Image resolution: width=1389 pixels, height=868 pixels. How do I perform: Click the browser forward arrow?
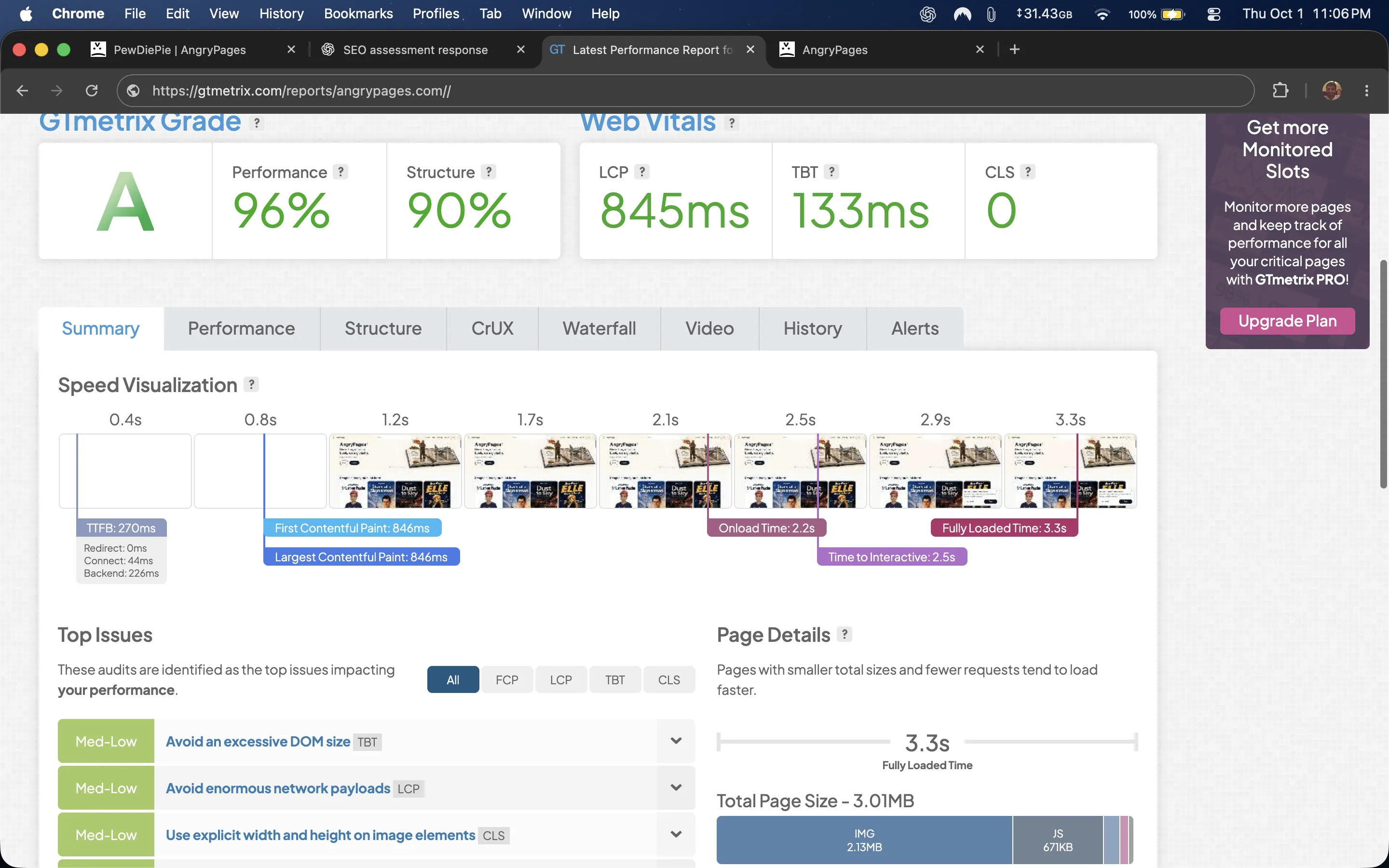click(x=57, y=91)
